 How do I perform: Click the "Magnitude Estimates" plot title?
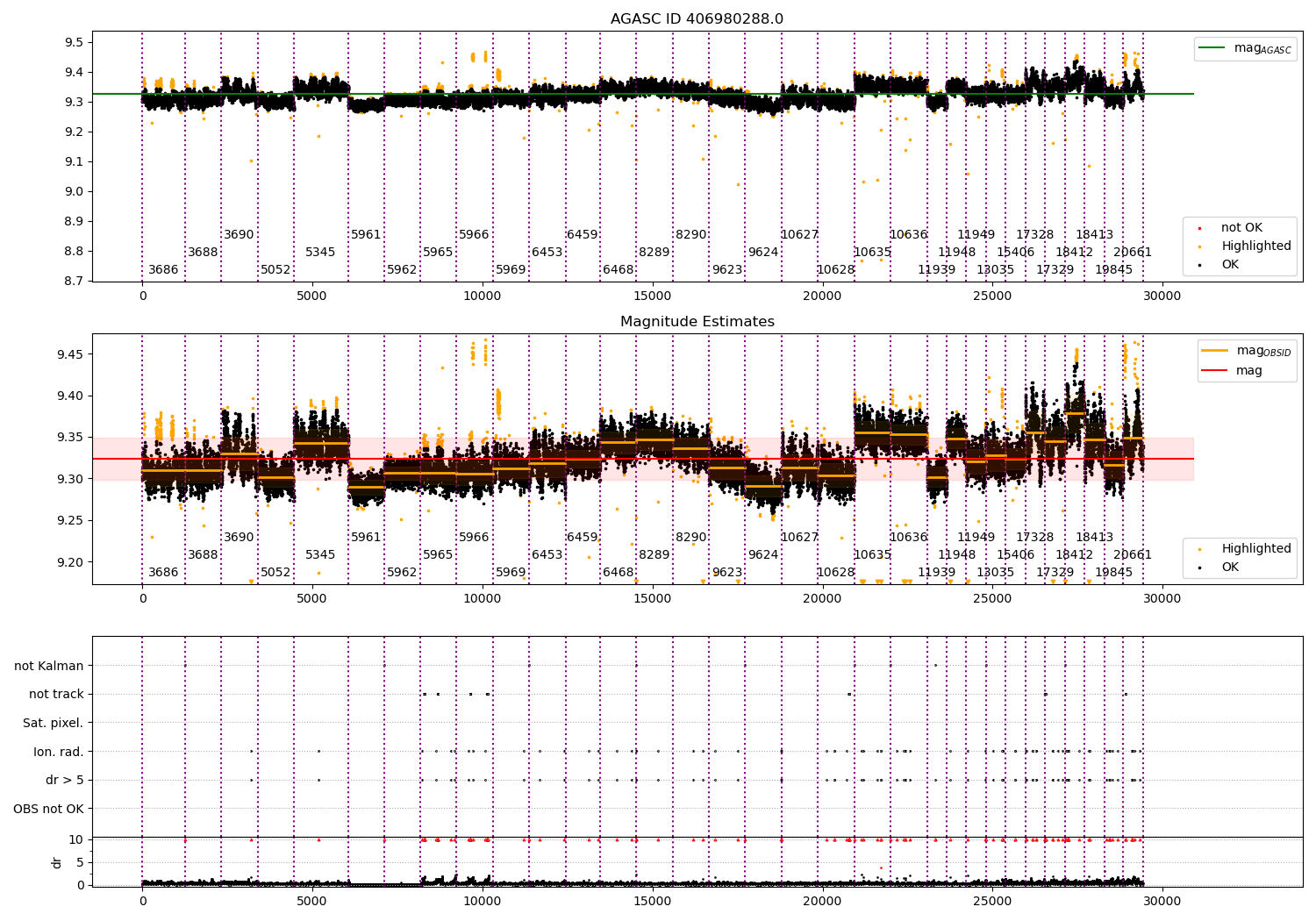[x=697, y=322]
